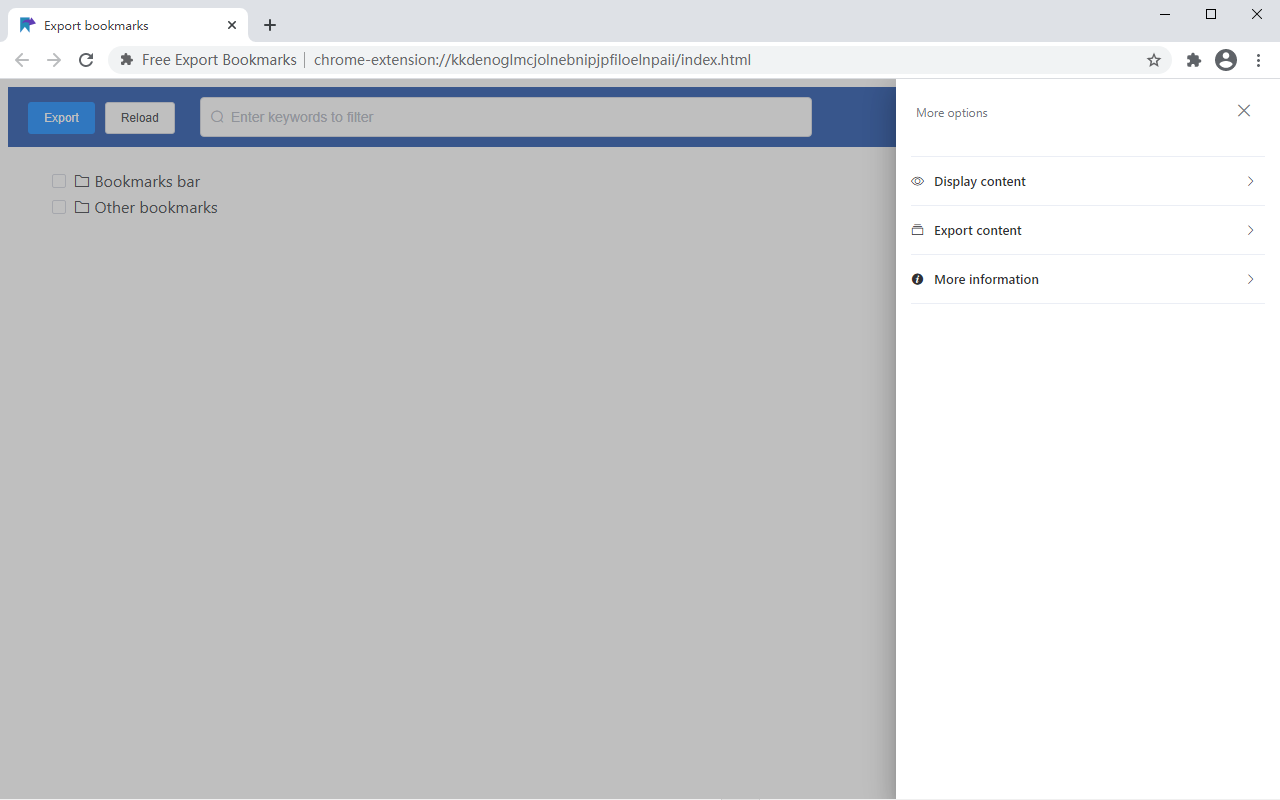
Task: Open the Chrome extensions puzzle icon
Action: (1193, 60)
